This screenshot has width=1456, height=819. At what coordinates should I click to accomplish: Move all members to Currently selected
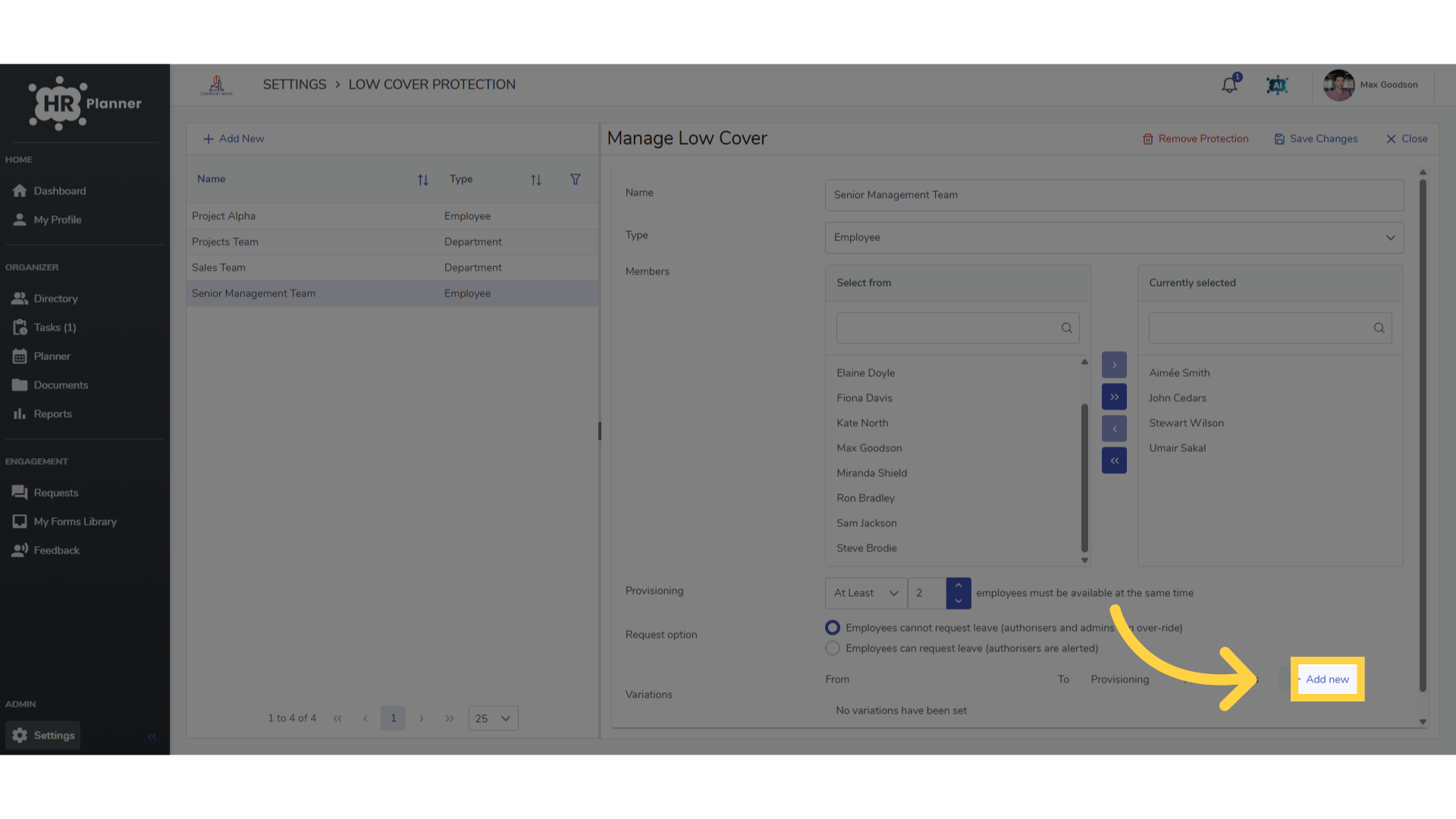[x=1114, y=397]
